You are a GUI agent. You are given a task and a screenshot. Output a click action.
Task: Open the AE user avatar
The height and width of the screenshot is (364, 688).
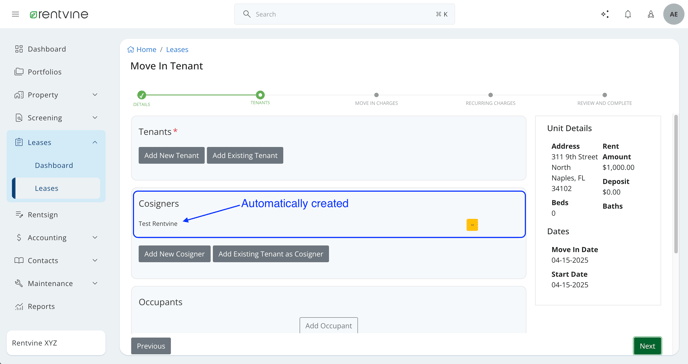point(674,14)
